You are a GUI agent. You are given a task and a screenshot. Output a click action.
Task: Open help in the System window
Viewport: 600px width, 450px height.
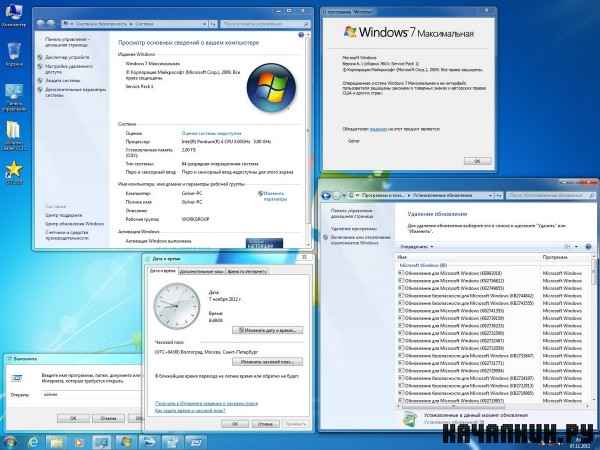click(301, 35)
